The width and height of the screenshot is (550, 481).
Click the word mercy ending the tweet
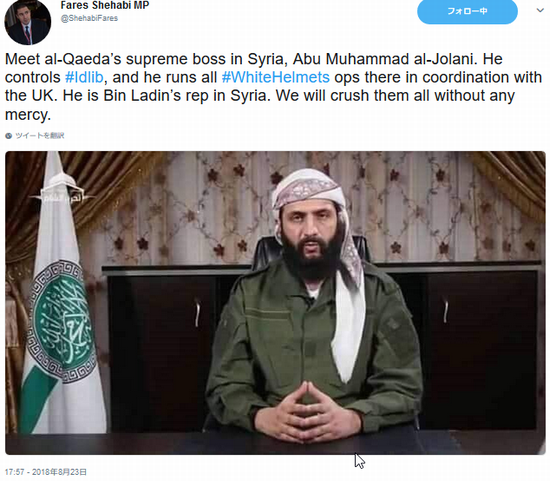[28, 115]
